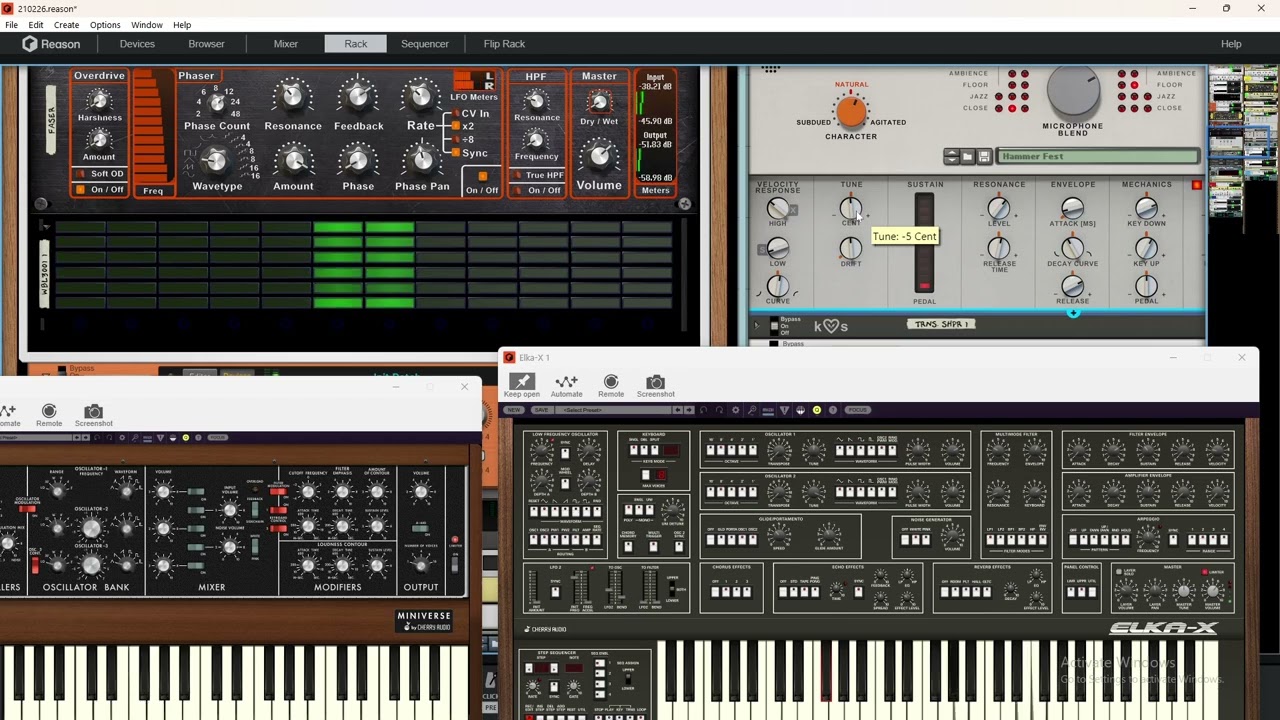Click Screenshot camera icon in Elka-X window
Screen dimensions: 1280x720
pos(655,381)
